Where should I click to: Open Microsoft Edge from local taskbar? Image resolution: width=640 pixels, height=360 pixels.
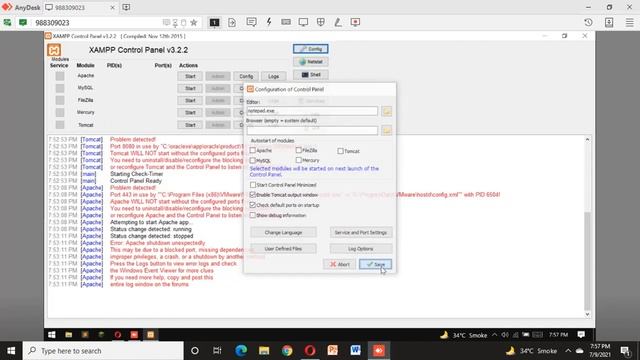(x=241, y=351)
